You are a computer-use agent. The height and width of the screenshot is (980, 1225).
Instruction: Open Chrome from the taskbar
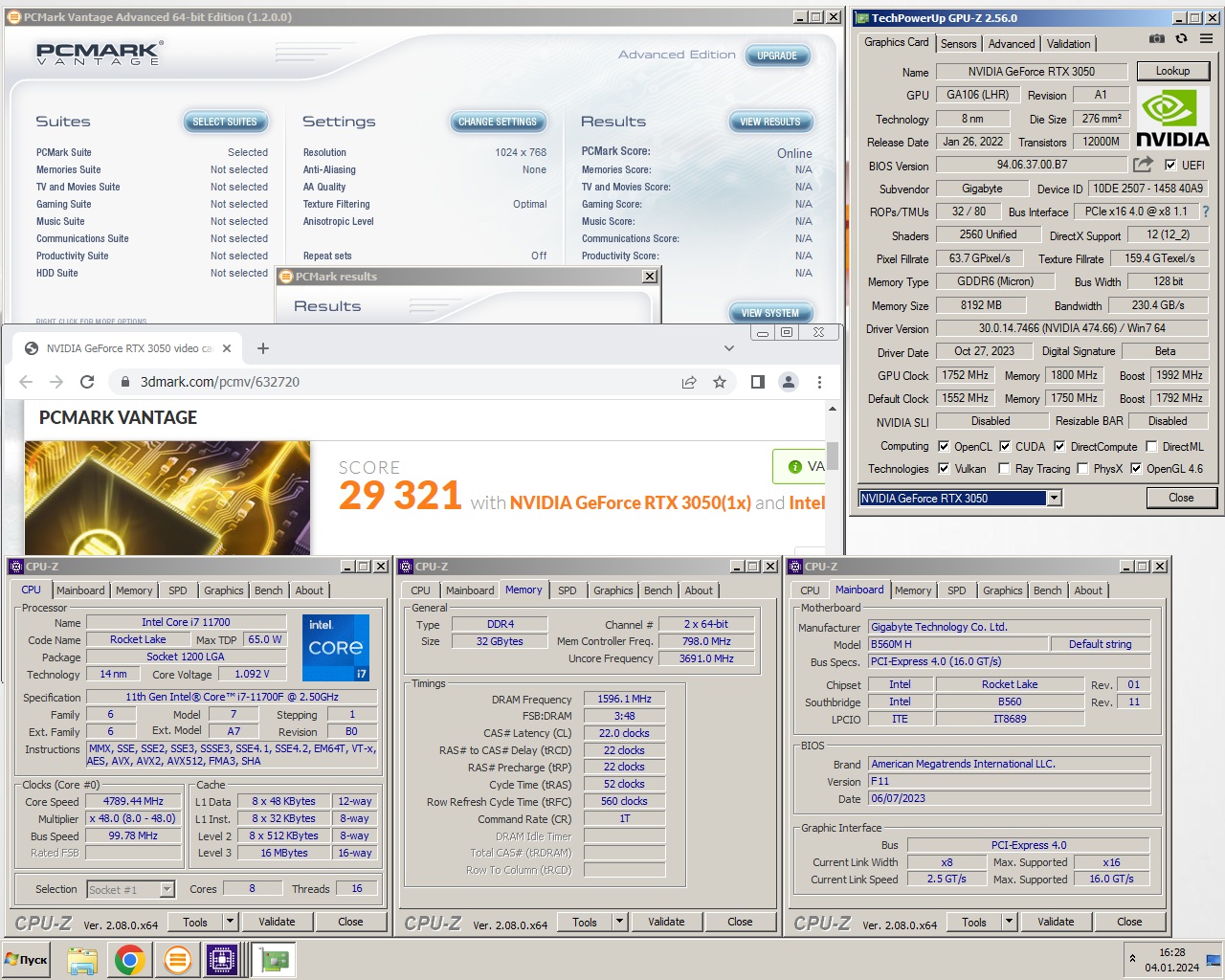[x=130, y=960]
